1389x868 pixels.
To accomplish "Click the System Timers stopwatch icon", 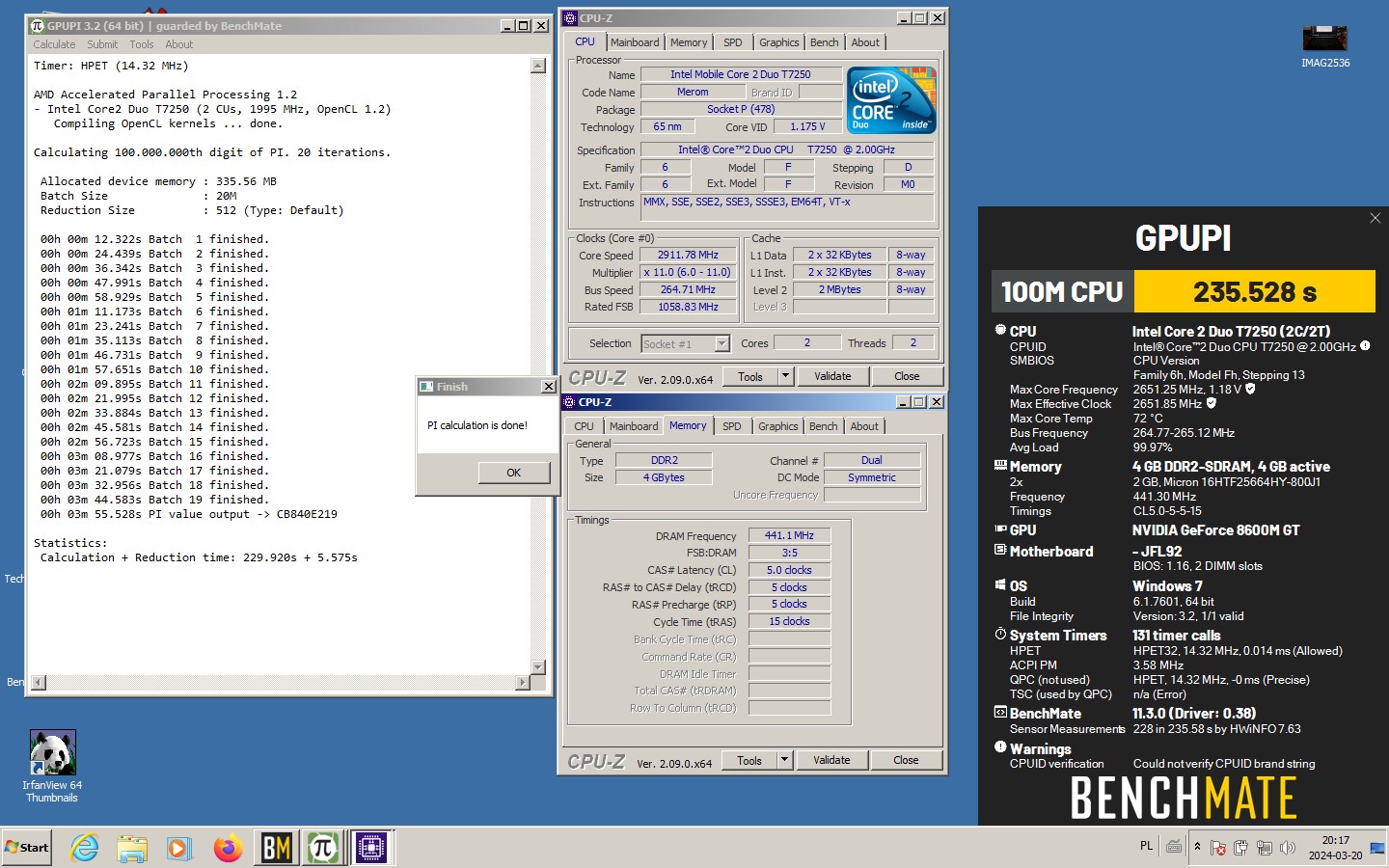I will tap(1000, 634).
